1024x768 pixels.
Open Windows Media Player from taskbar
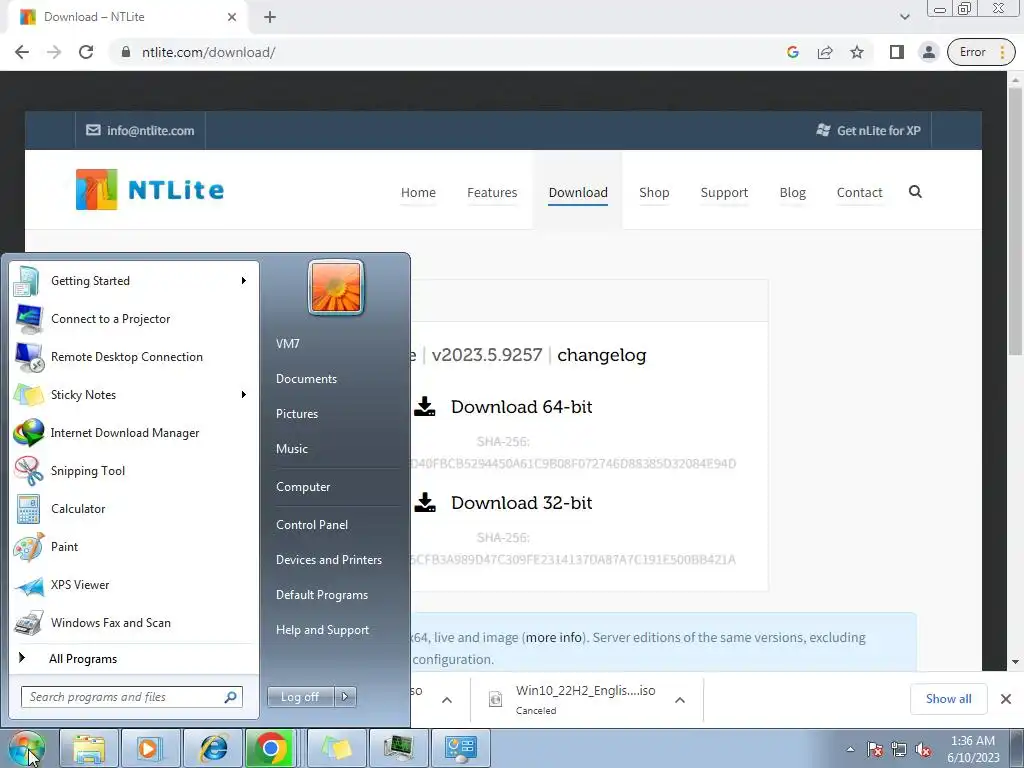pos(150,748)
